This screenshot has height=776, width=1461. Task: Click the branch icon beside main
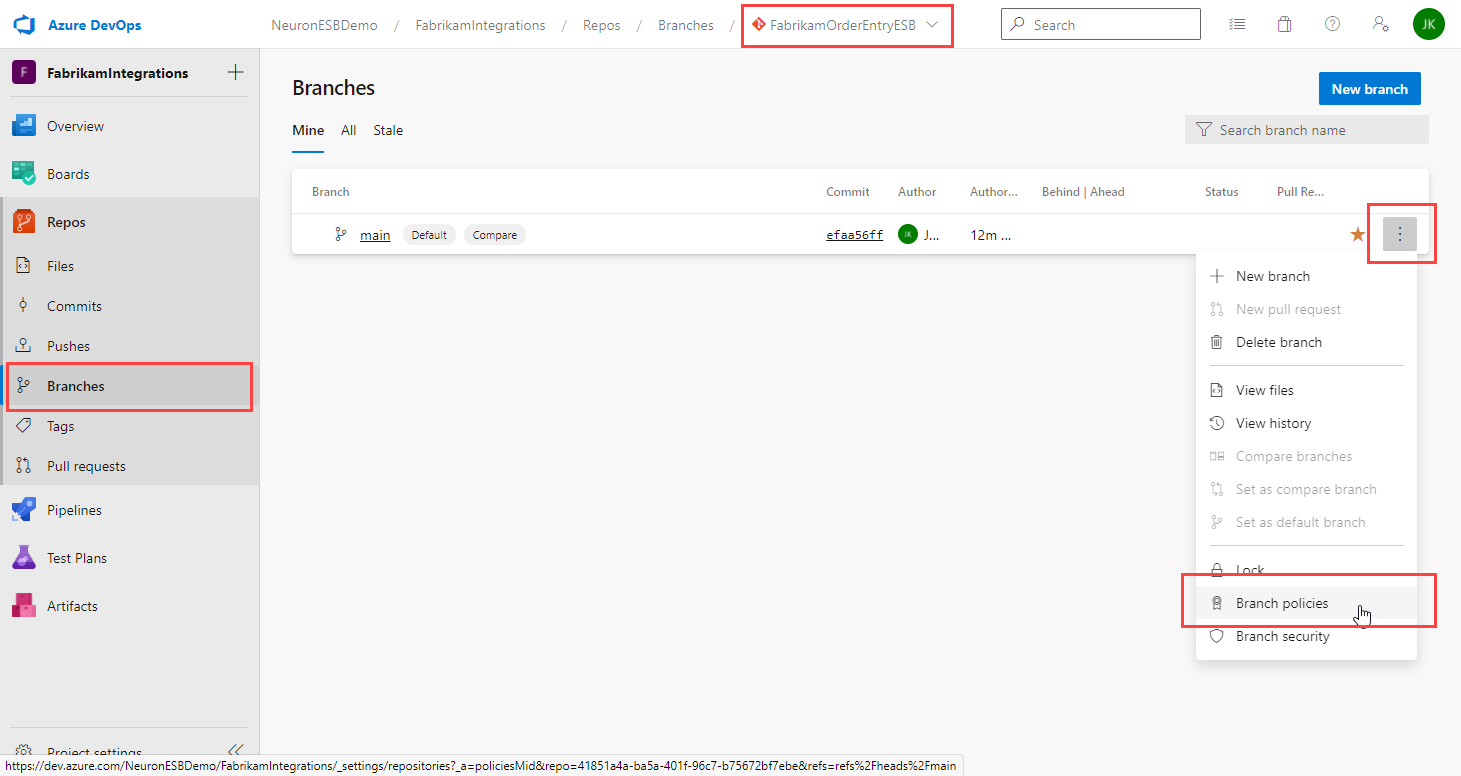(x=341, y=234)
